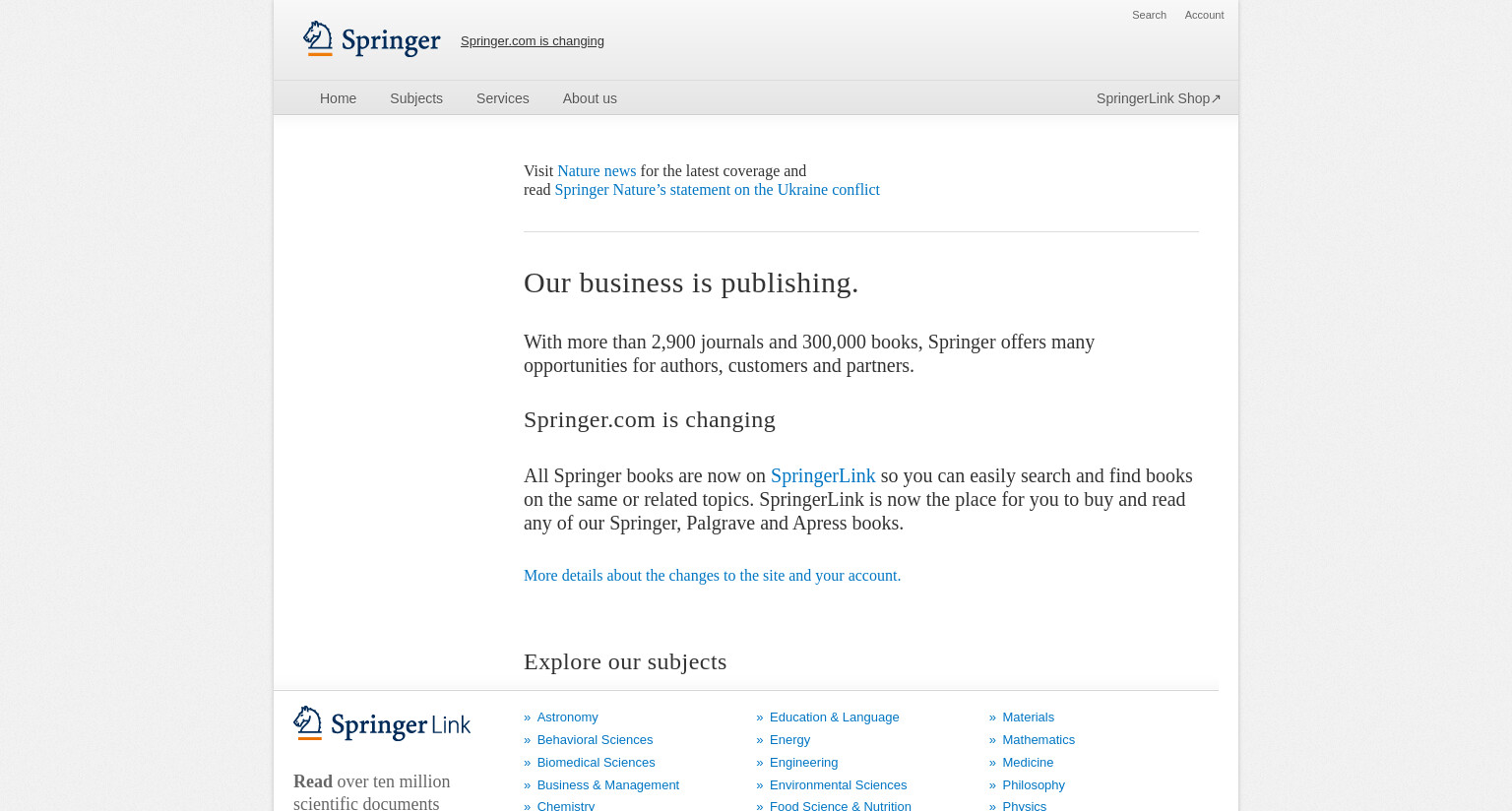This screenshot has height=811, width=1512.
Task: Open Search in the top bar
Action: pos(1149,15)
